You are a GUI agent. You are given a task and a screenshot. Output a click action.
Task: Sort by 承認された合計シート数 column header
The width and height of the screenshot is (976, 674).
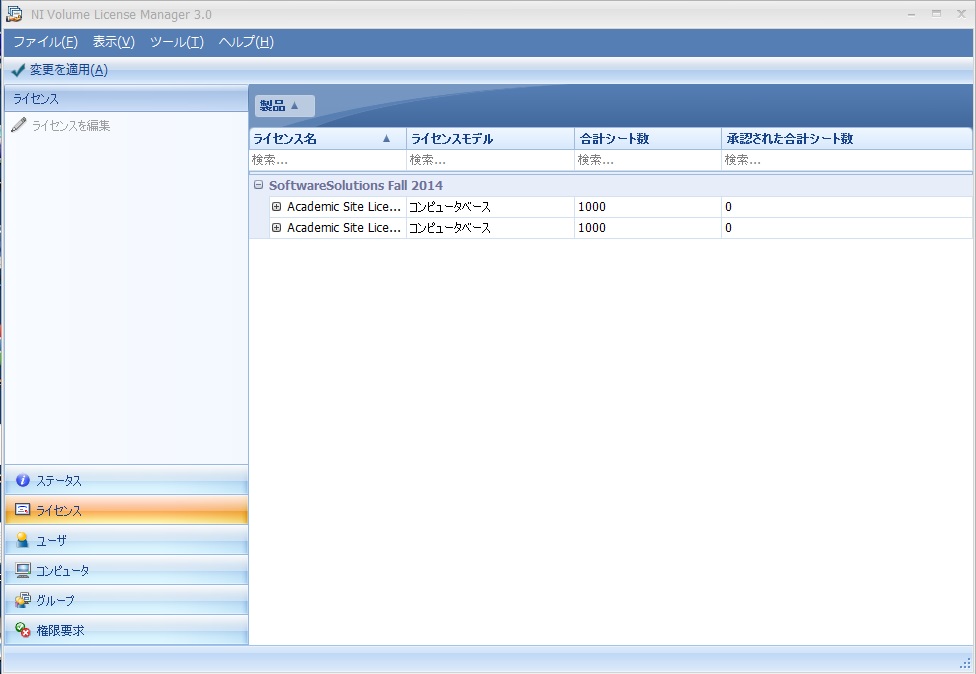point(847,139)
